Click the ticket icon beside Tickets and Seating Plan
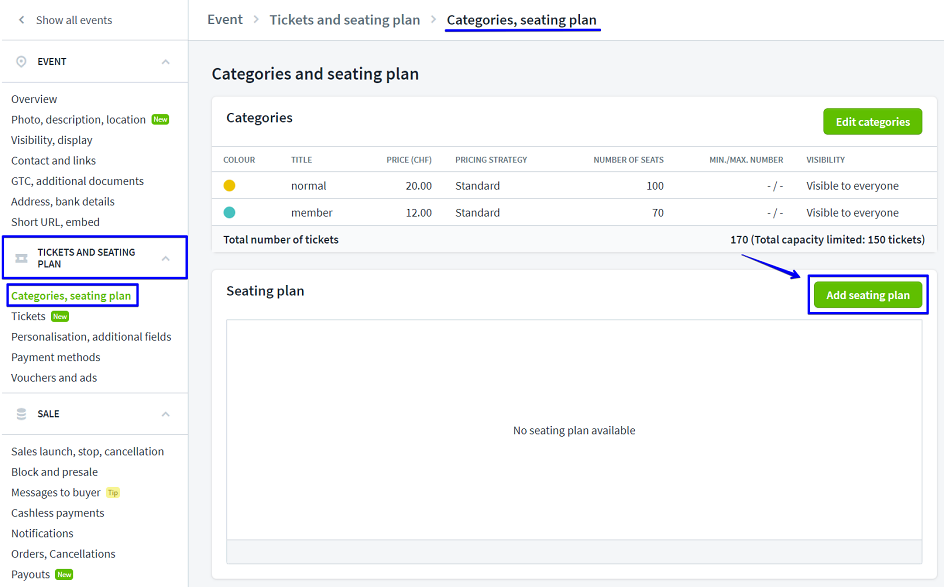Screen dimensions: 944x587 point(21,258)
